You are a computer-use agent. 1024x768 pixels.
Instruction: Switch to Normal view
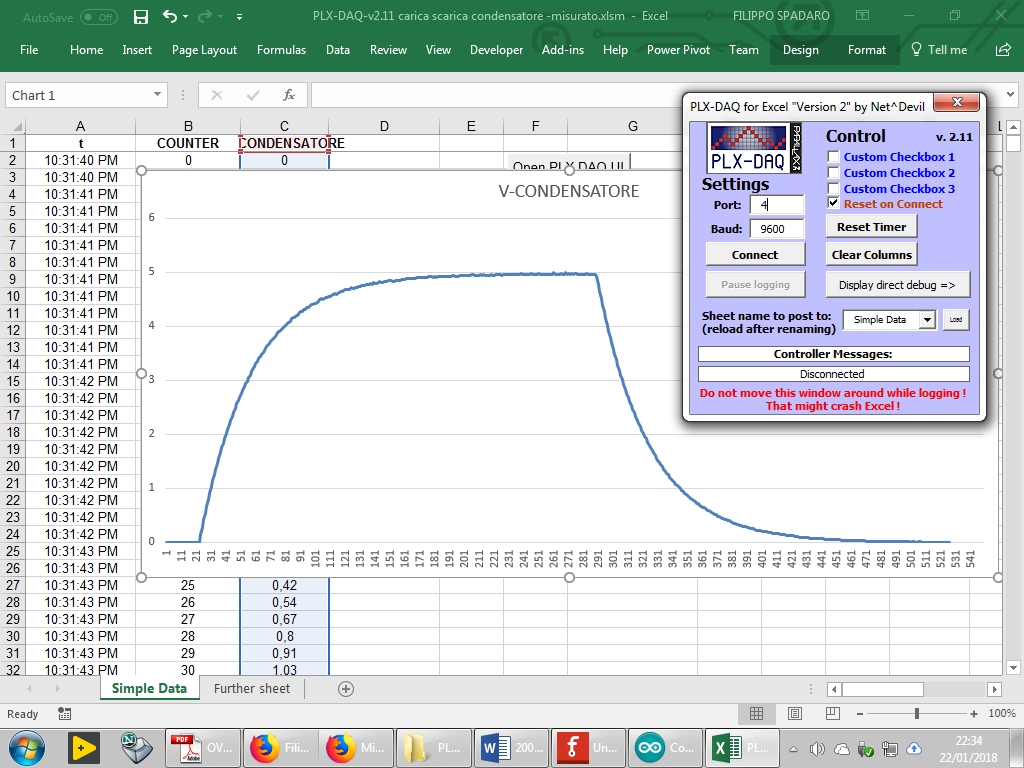[x=756, y=714]
